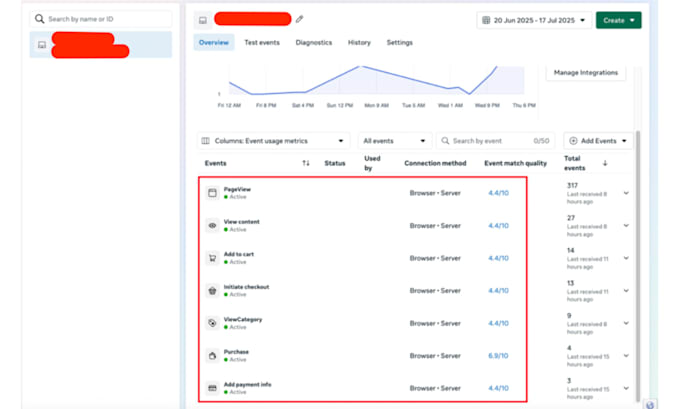Screen dimensions: 680x409
Task: Switch to the Test events tab
Action: [262, 43]
